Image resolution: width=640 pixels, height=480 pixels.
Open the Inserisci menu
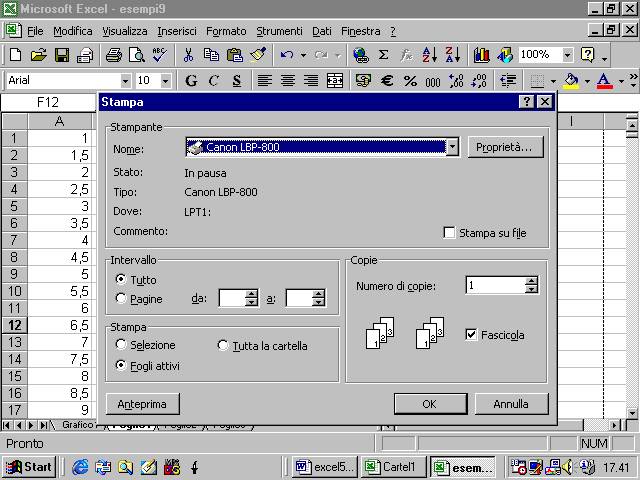177,31
